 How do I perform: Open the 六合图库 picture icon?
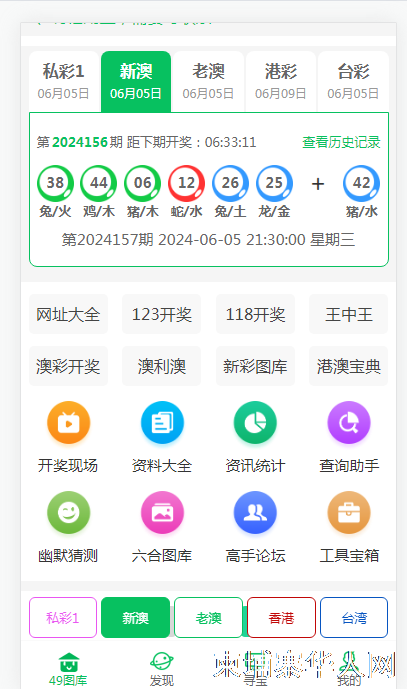162,512
